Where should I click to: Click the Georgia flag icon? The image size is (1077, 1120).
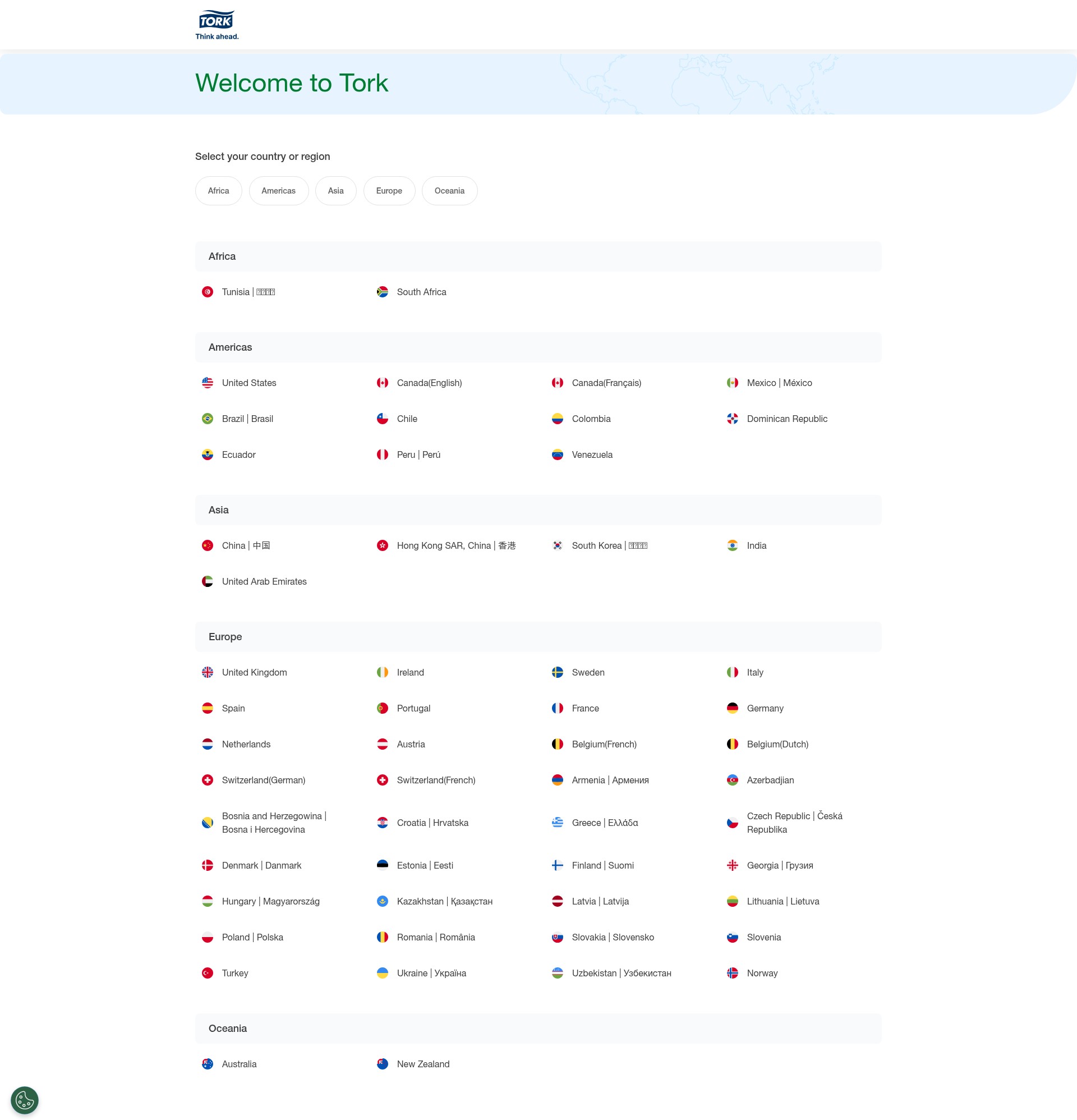point(733,866)
